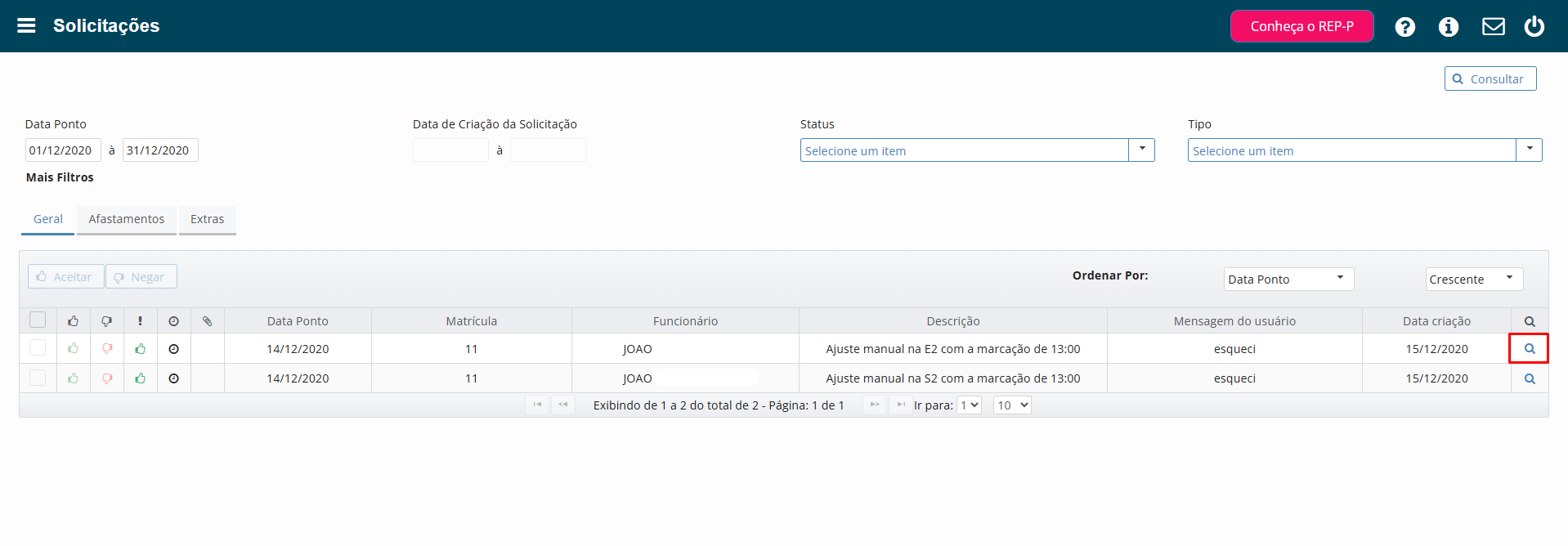Open details magnifier for S2 row

[x=1530, y=378]
